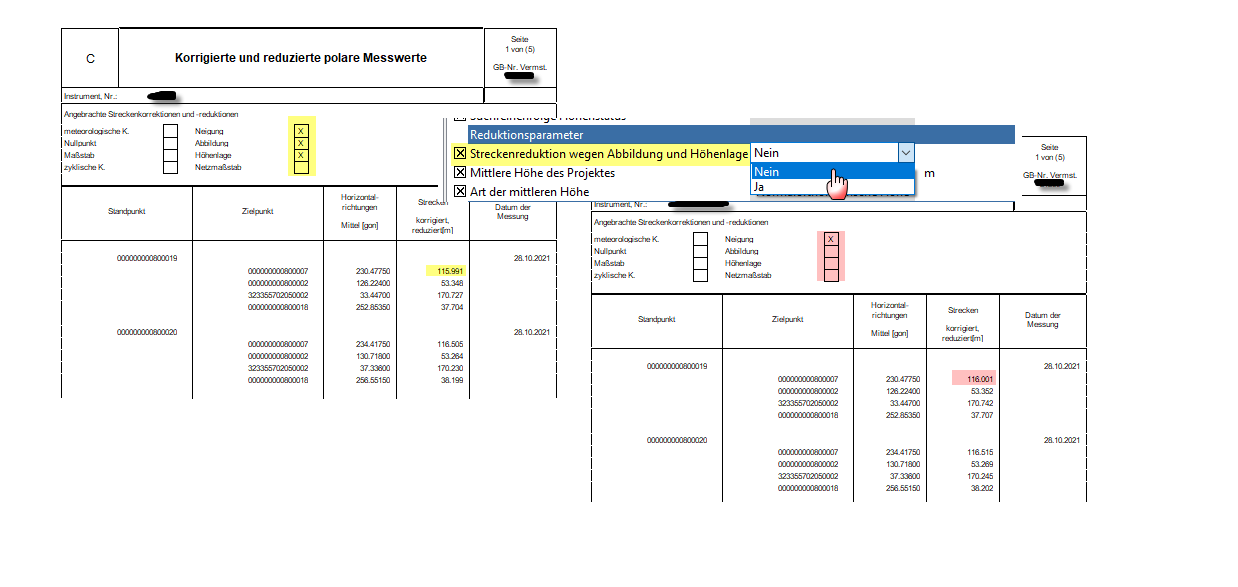
Task: Click the yellow-highlighted distance value 115.991
Action: [451, 271]
